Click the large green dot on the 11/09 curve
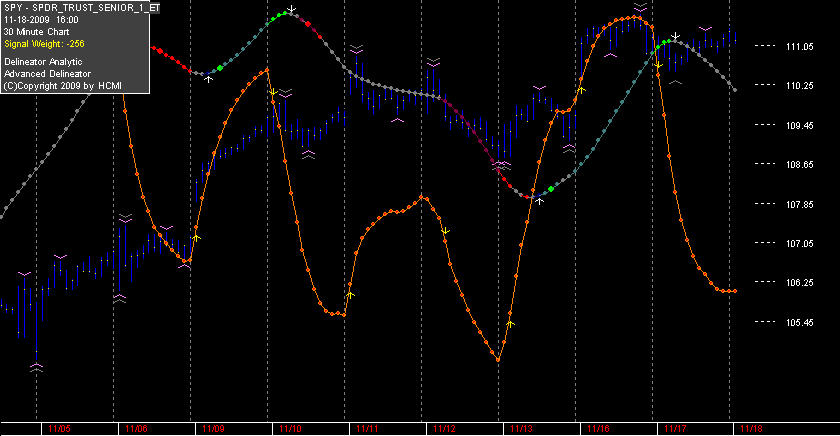Image resolution: width=840 pixels, height=436 pixels. (220, 68)
